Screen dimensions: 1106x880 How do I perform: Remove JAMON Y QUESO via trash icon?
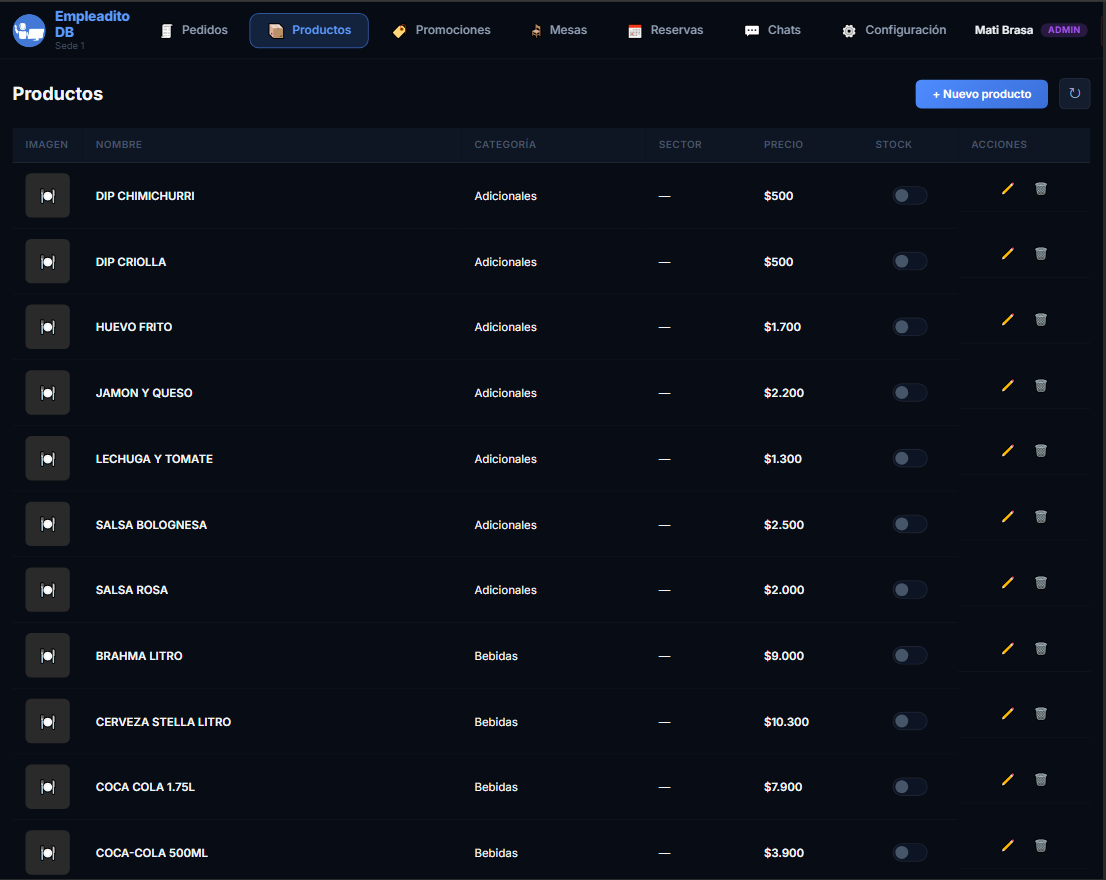[x=1040, y=386]
